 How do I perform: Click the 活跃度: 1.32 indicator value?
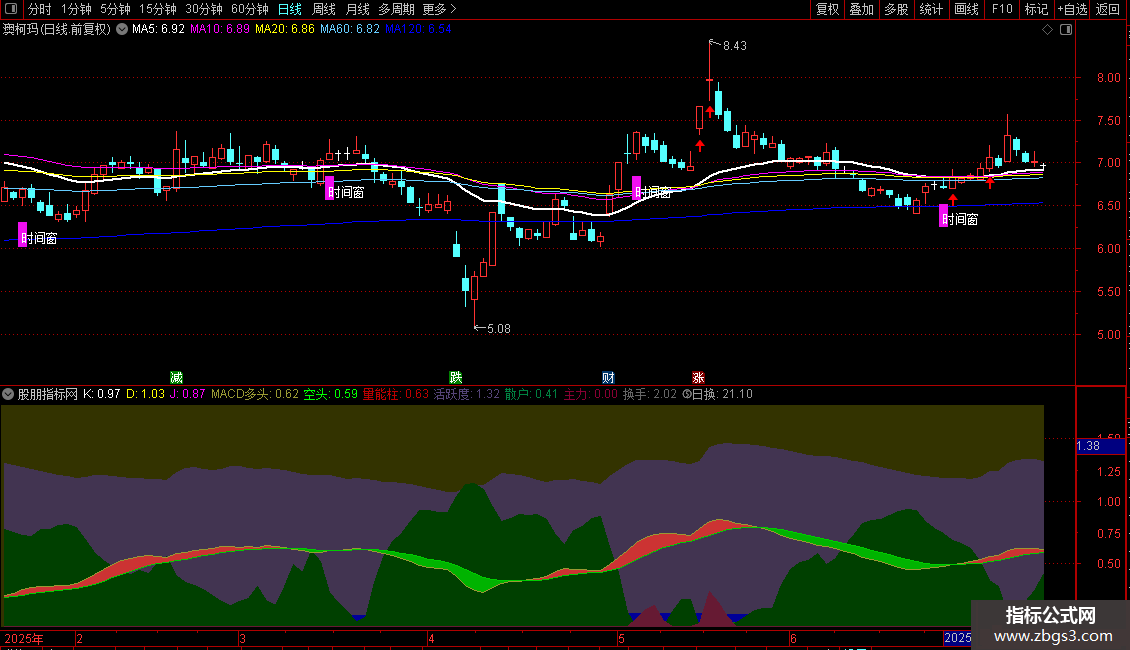[466, 394]
